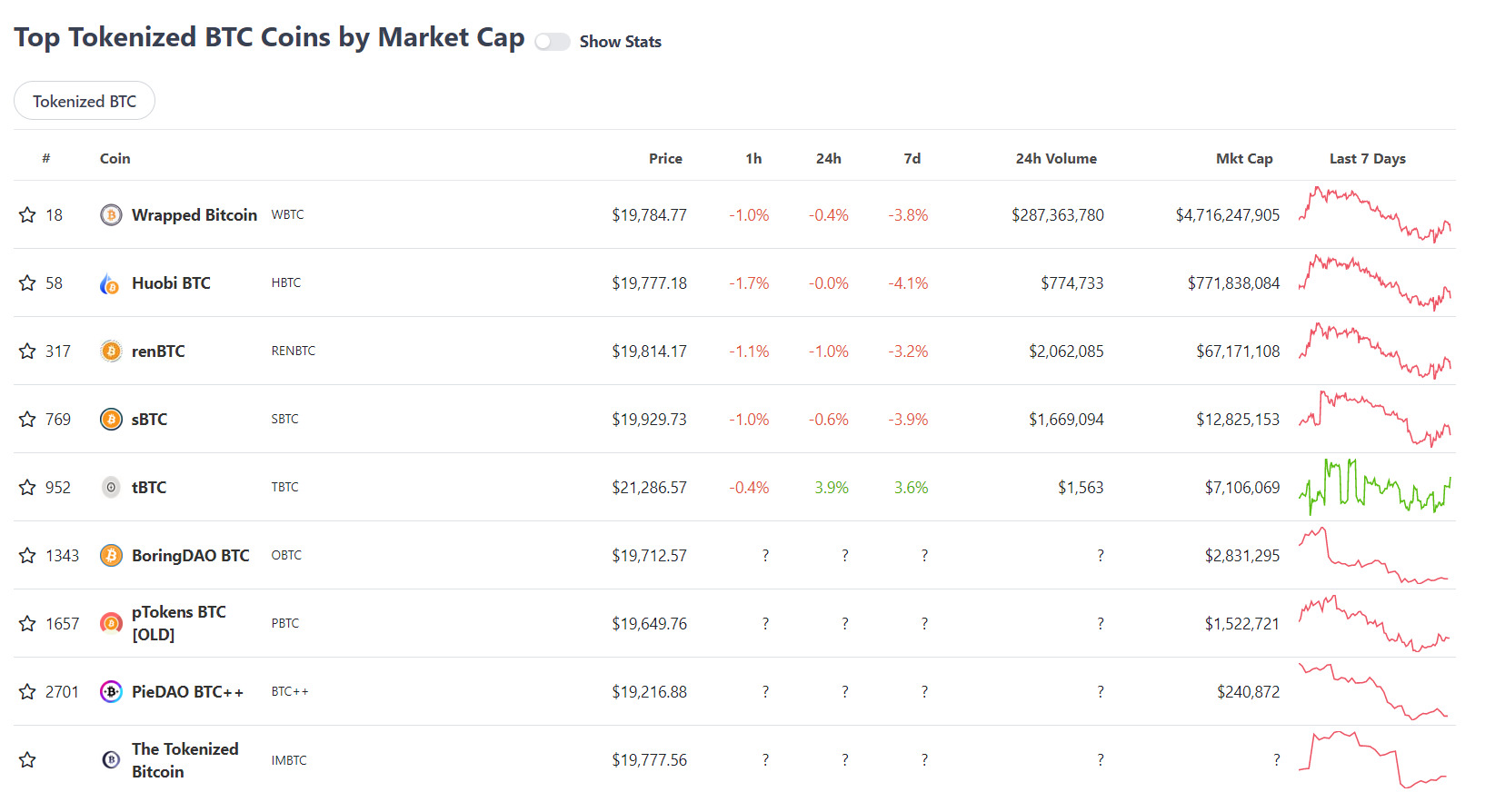This screenshot has height=812, width=1505.
Task: Toggle the Show Stats switch
Action: point(553,42)
